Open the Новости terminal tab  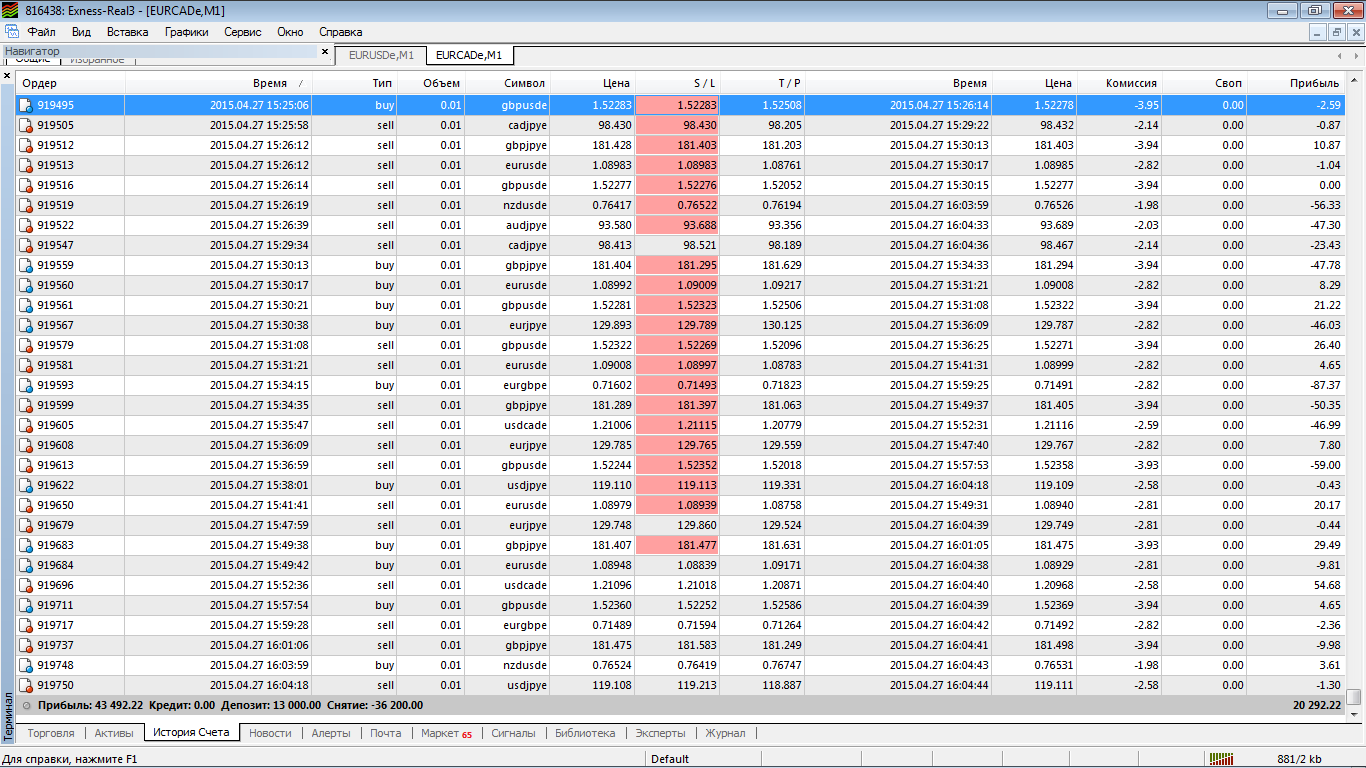[270, 733]
